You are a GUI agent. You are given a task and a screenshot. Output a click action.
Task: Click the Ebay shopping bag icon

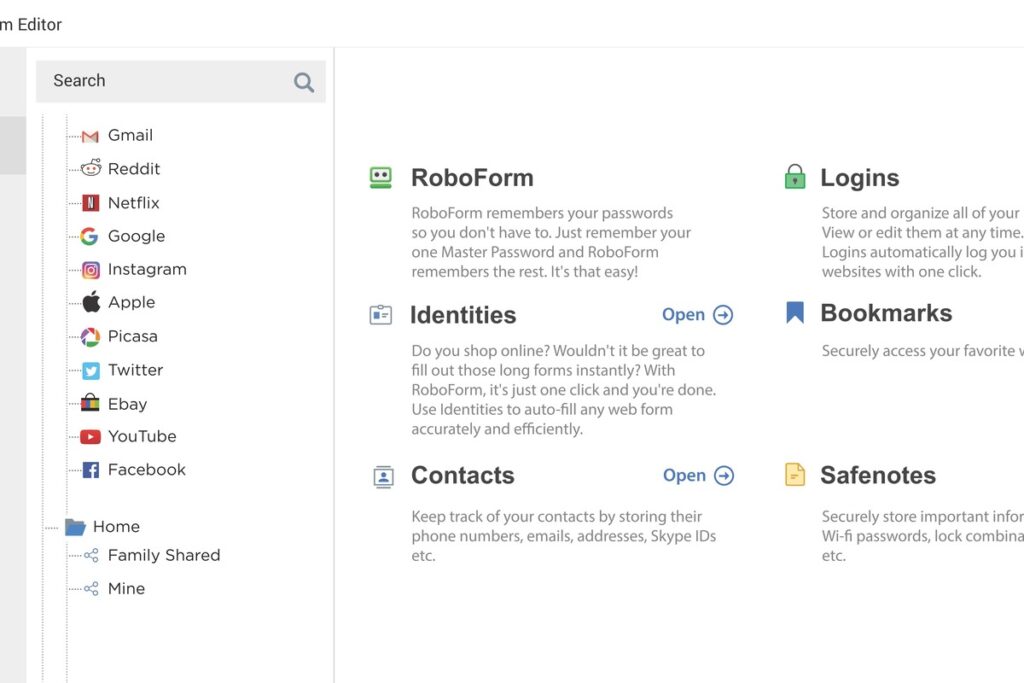[x=90, y=403]
